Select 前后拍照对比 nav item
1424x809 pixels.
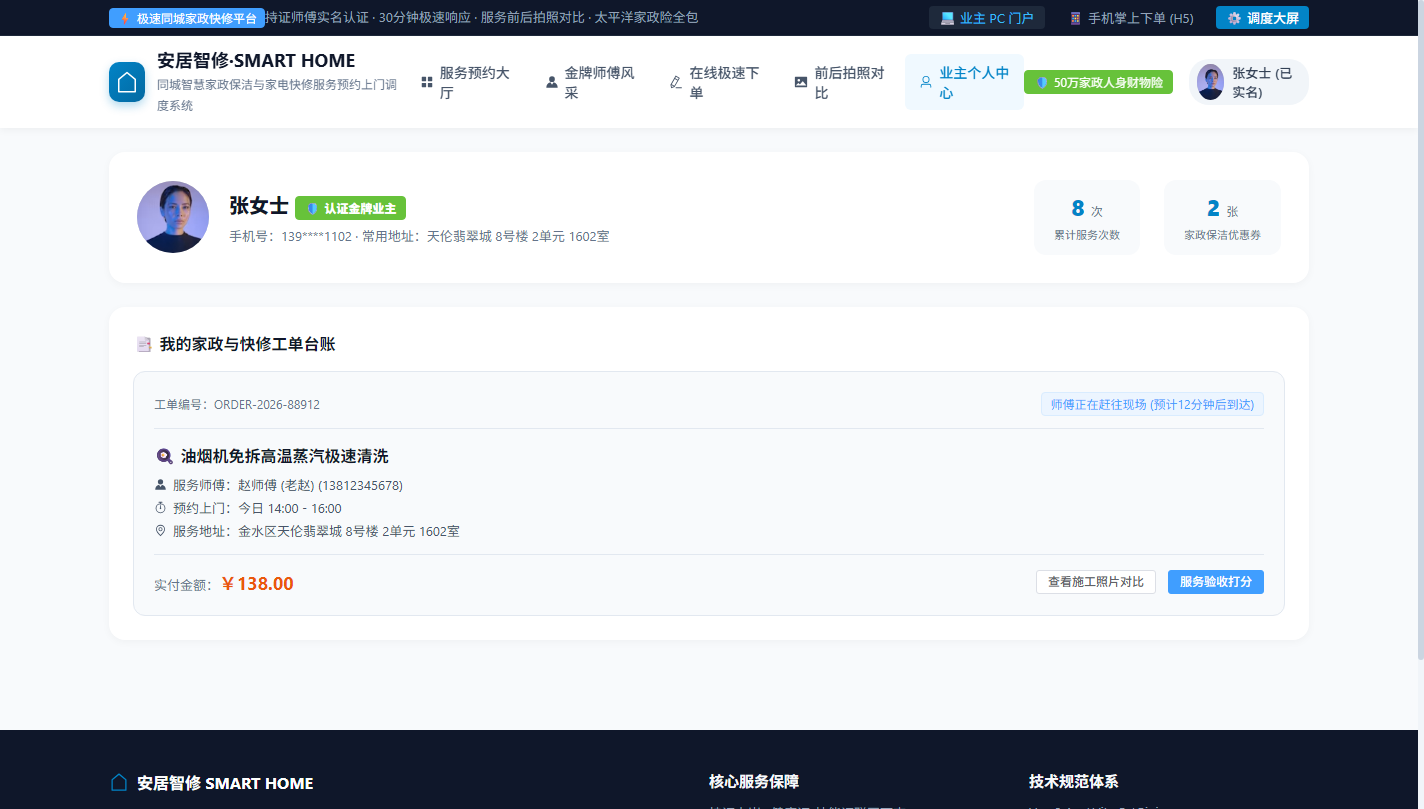pos(842,82)
